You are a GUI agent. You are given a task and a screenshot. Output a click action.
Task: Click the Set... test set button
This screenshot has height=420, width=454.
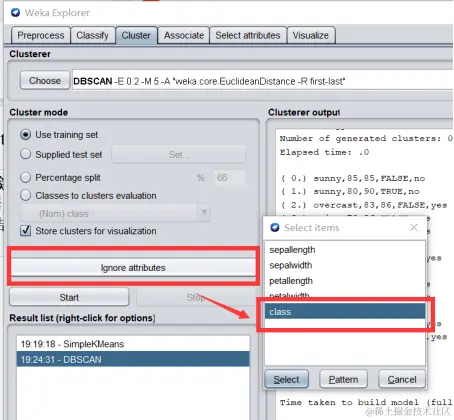point(179,154)
